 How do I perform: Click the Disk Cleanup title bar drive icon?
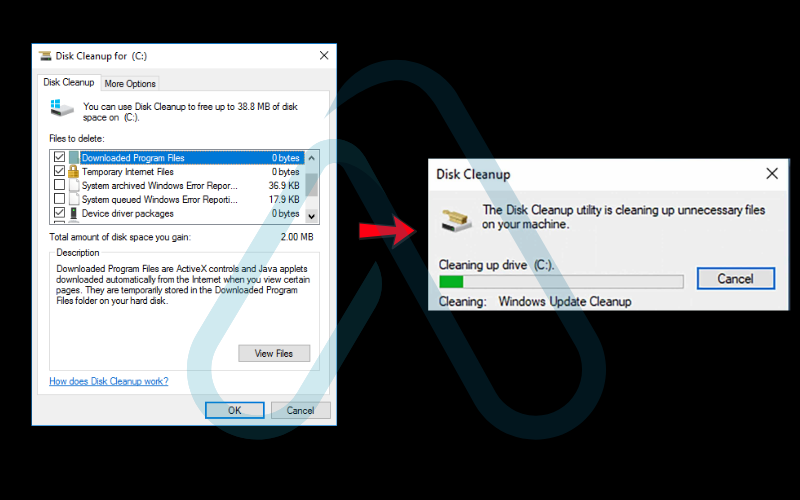(45, 56)
